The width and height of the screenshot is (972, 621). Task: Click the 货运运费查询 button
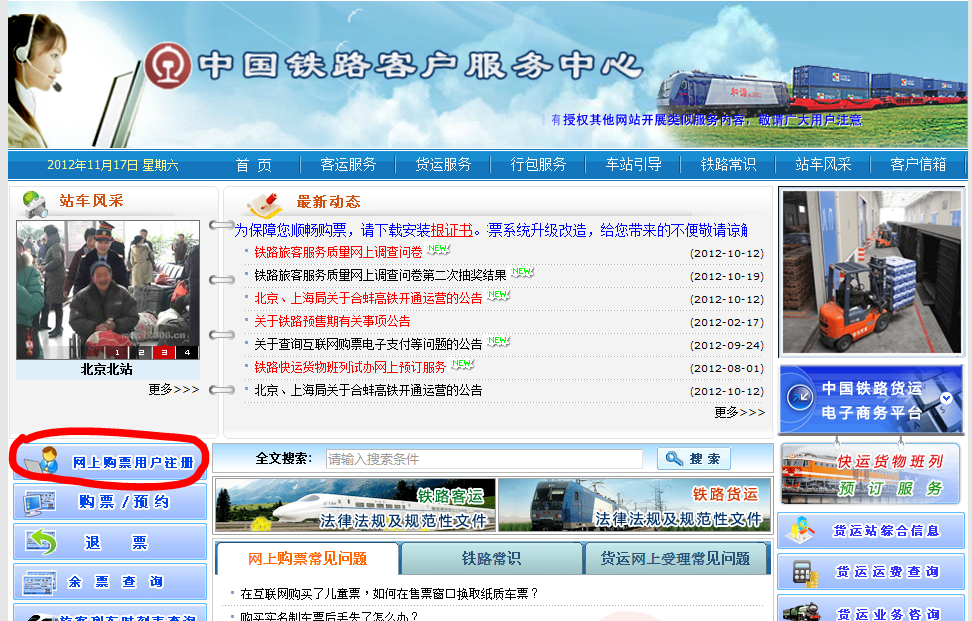point(871,571)
